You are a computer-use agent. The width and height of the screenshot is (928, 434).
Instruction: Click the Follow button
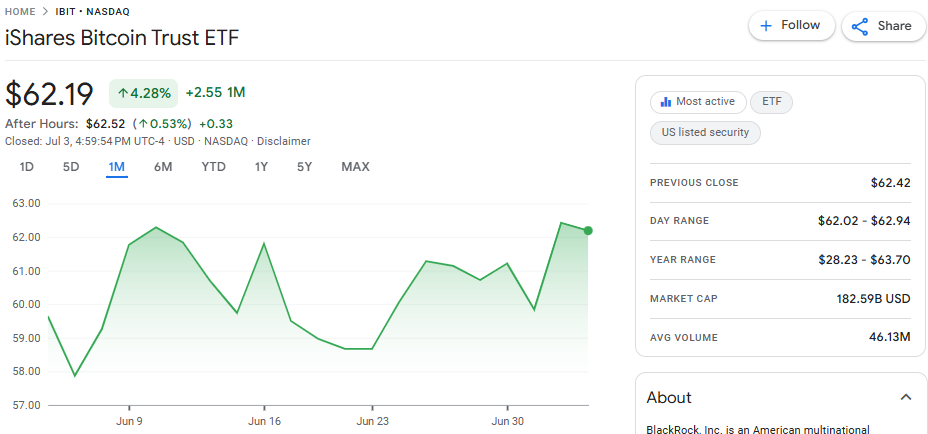791,26
